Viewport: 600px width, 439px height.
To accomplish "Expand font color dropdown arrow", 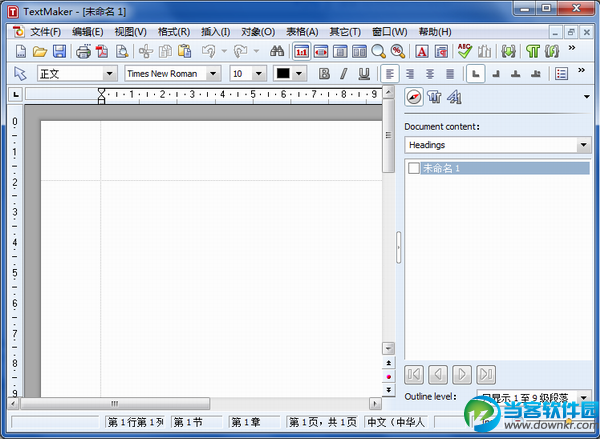I will point(299,73).
